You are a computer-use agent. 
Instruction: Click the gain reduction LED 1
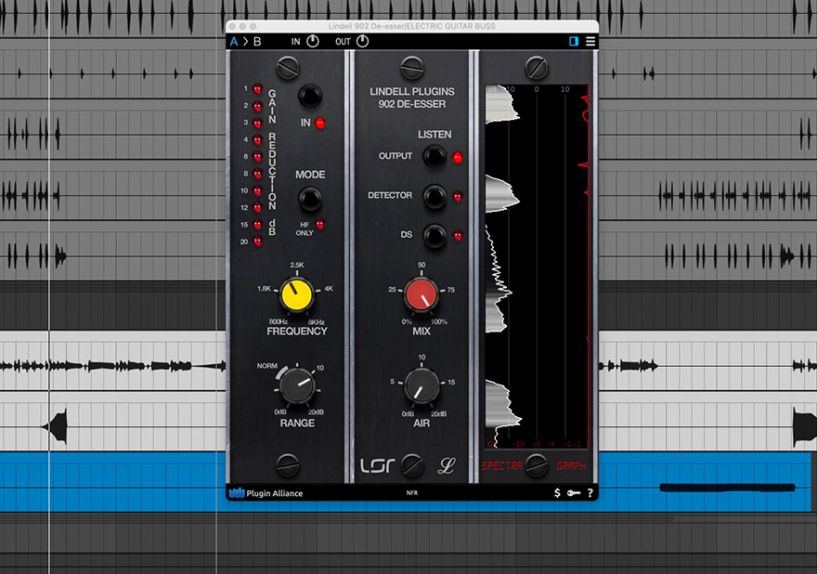[x=257, y=89]
